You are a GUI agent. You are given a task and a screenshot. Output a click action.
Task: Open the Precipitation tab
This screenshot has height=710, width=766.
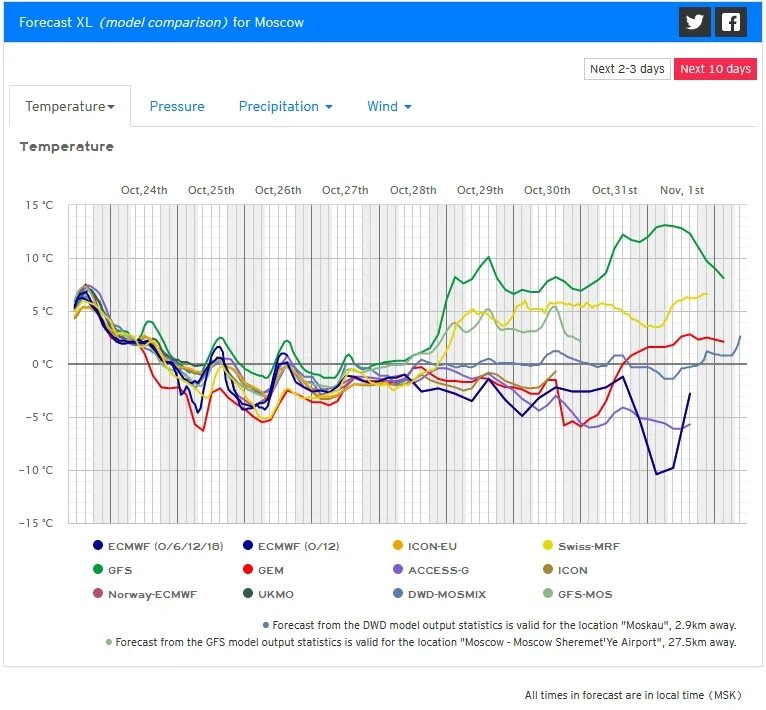(285, 106)
